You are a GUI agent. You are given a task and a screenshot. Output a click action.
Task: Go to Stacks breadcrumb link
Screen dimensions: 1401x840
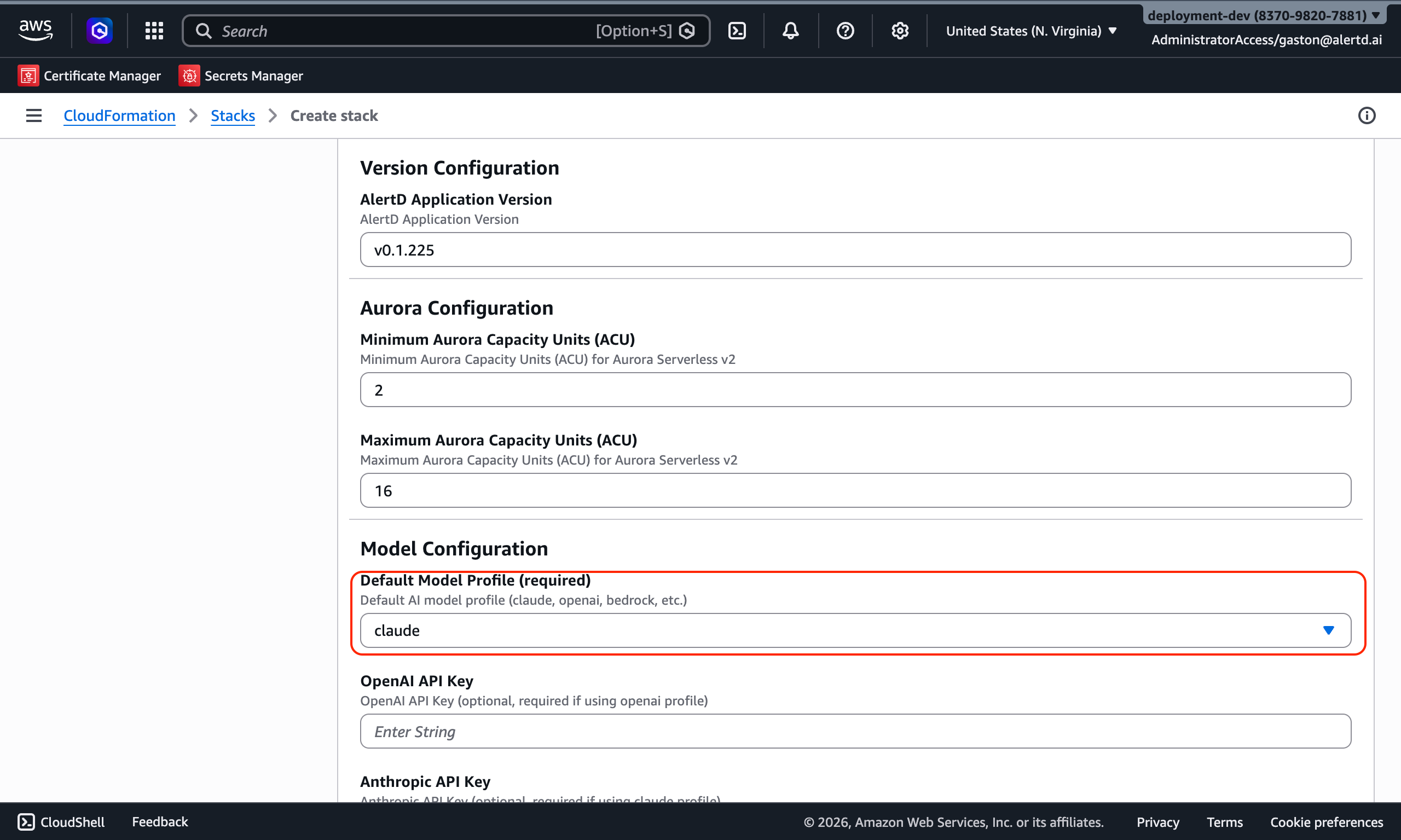click(x=233, y=115)
